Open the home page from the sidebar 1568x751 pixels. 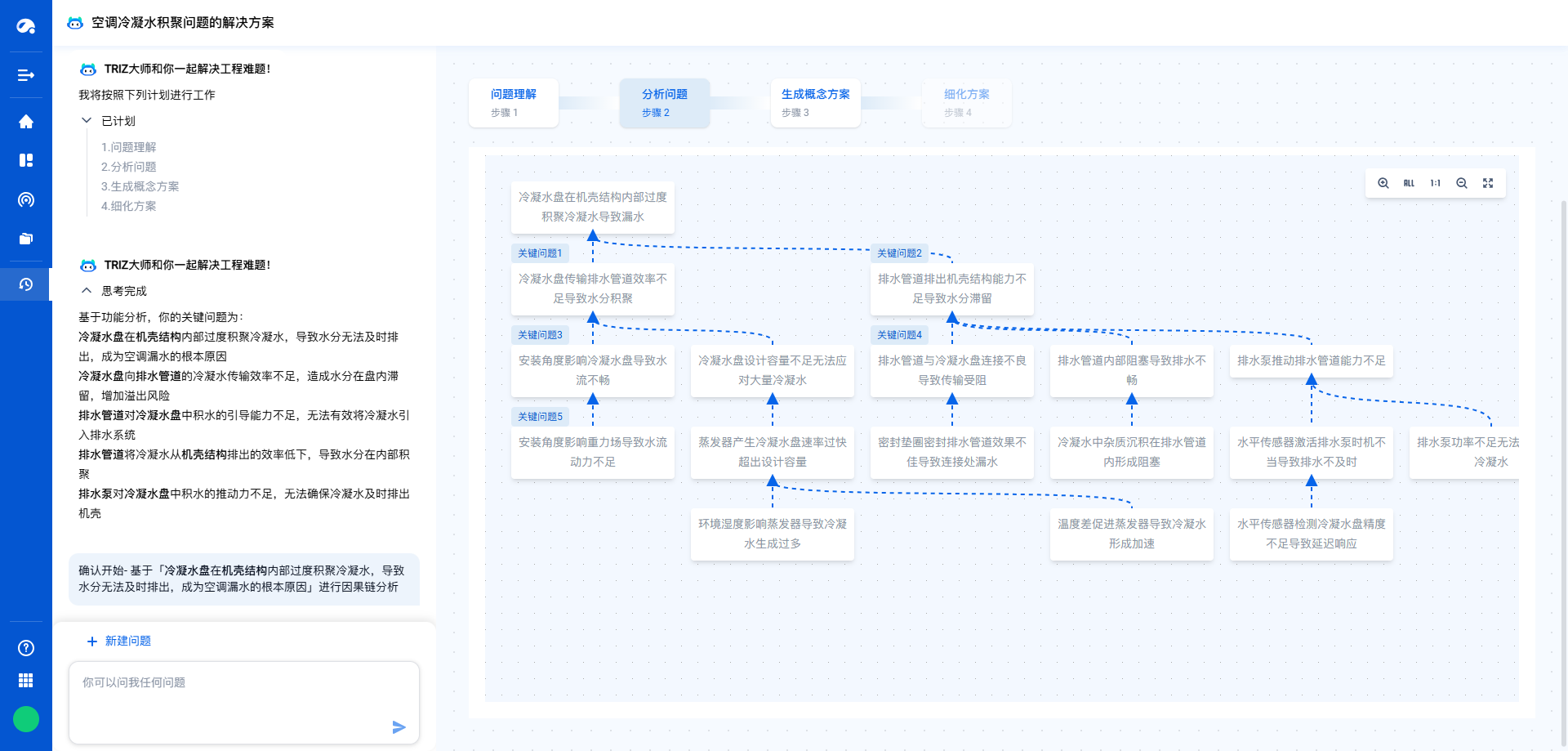click(26, 121)
